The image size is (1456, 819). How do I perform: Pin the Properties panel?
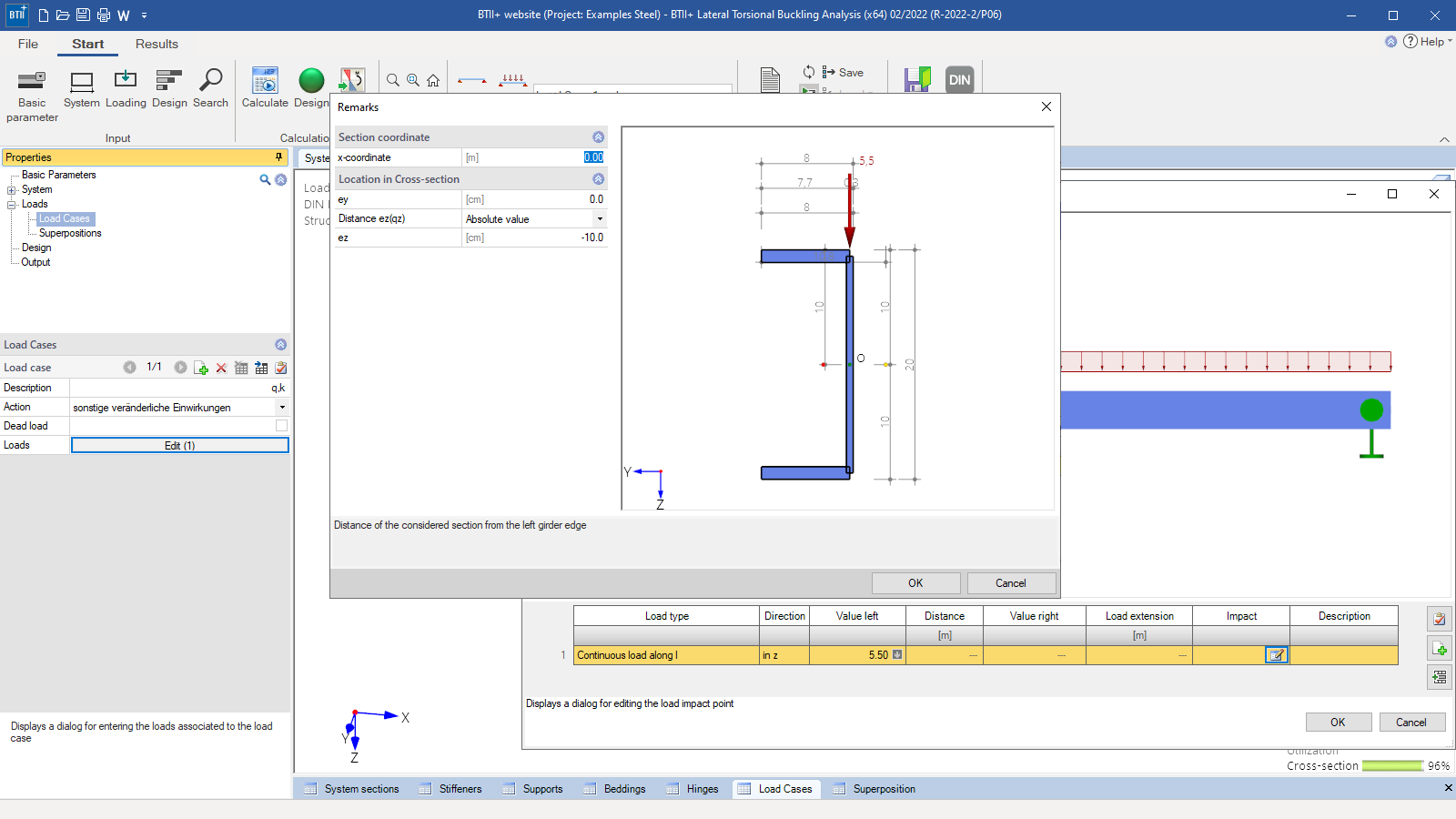click(x=279, y=157)
